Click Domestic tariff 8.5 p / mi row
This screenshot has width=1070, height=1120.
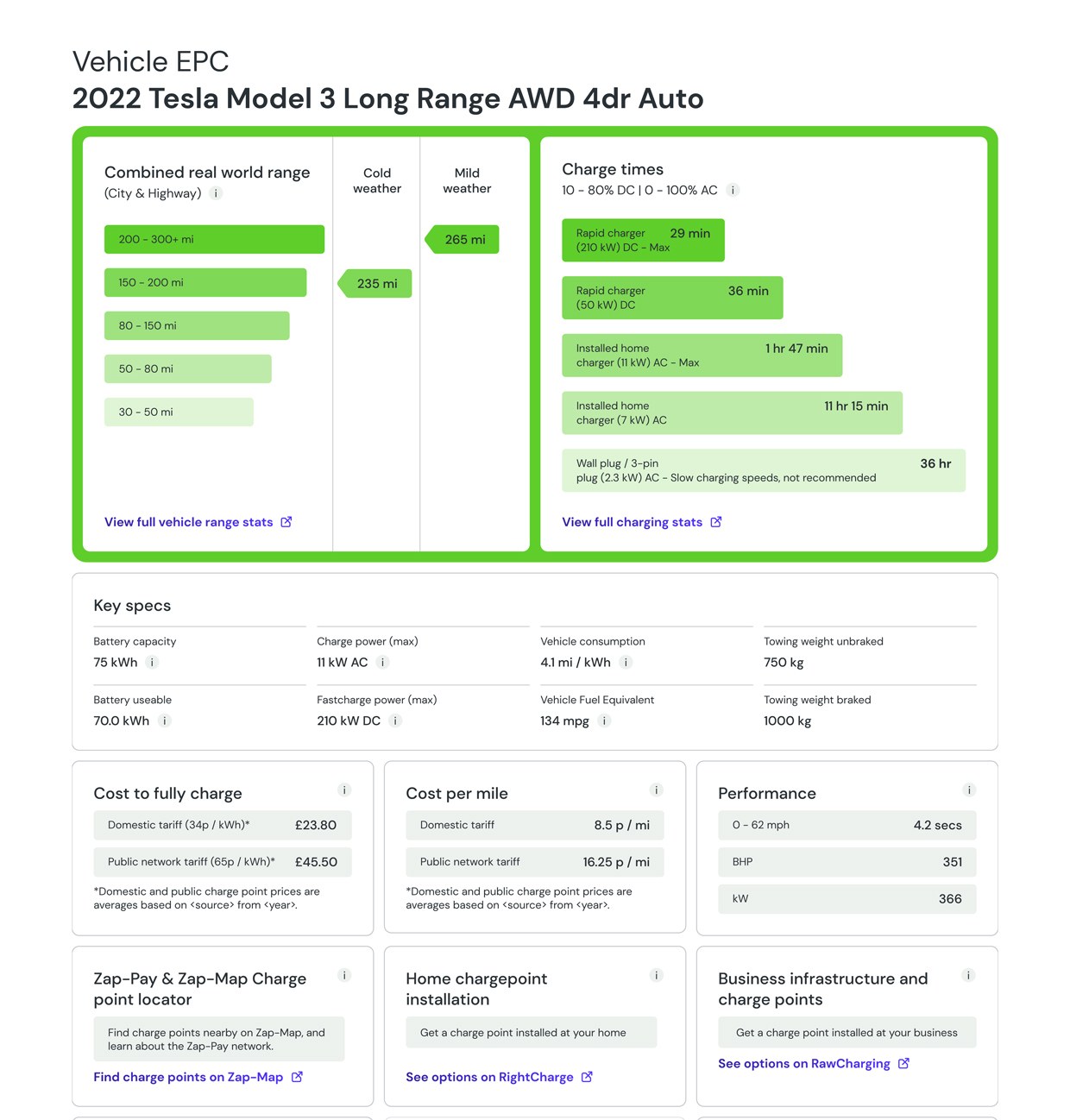pos(535,825)
